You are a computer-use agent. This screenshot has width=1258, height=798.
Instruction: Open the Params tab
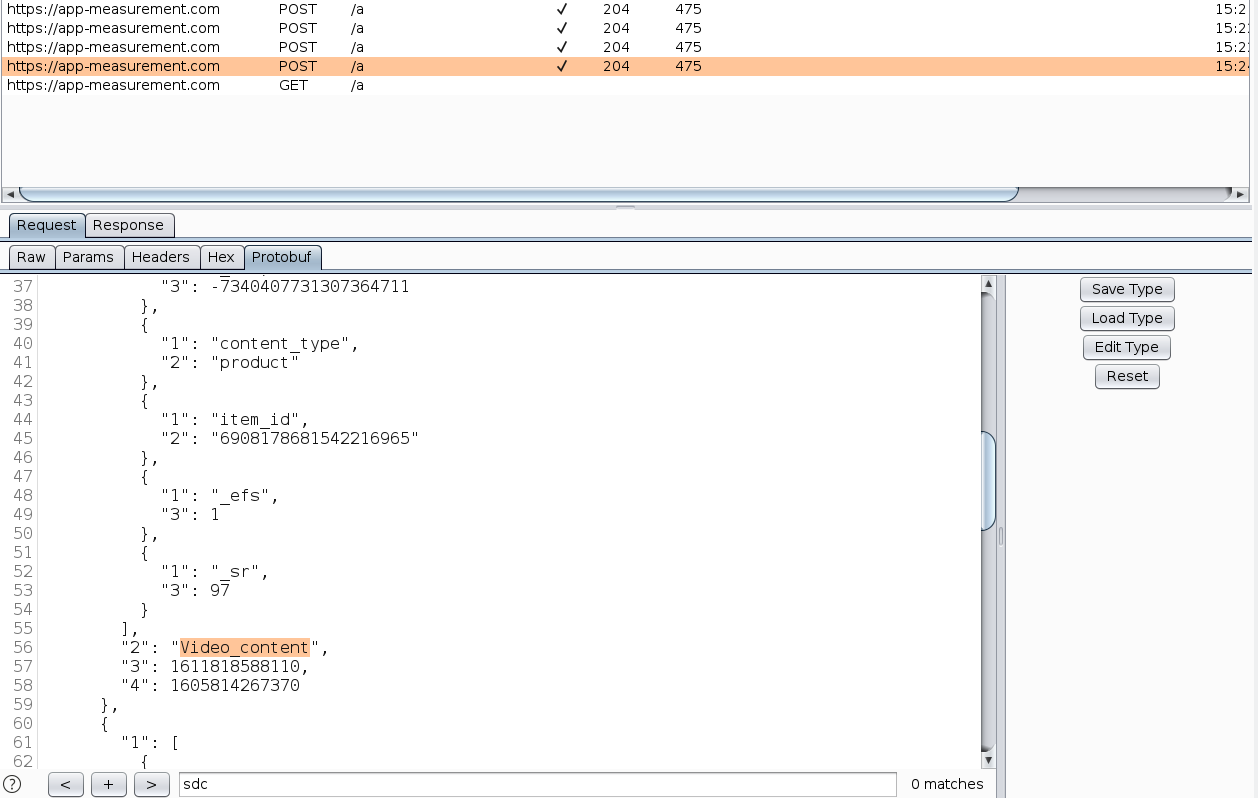88,257
